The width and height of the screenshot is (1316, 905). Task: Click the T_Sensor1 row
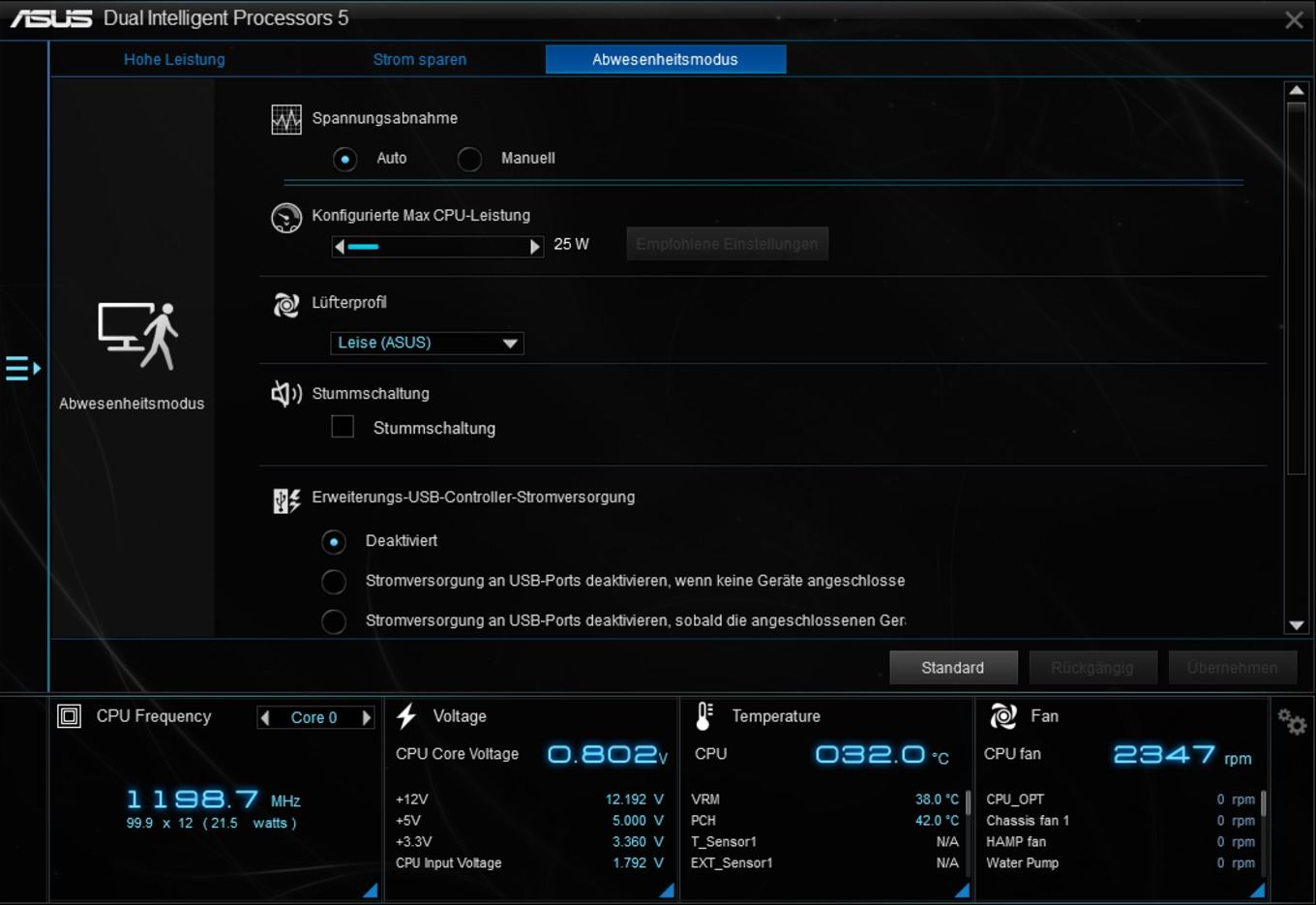click(x=824, y=842)
